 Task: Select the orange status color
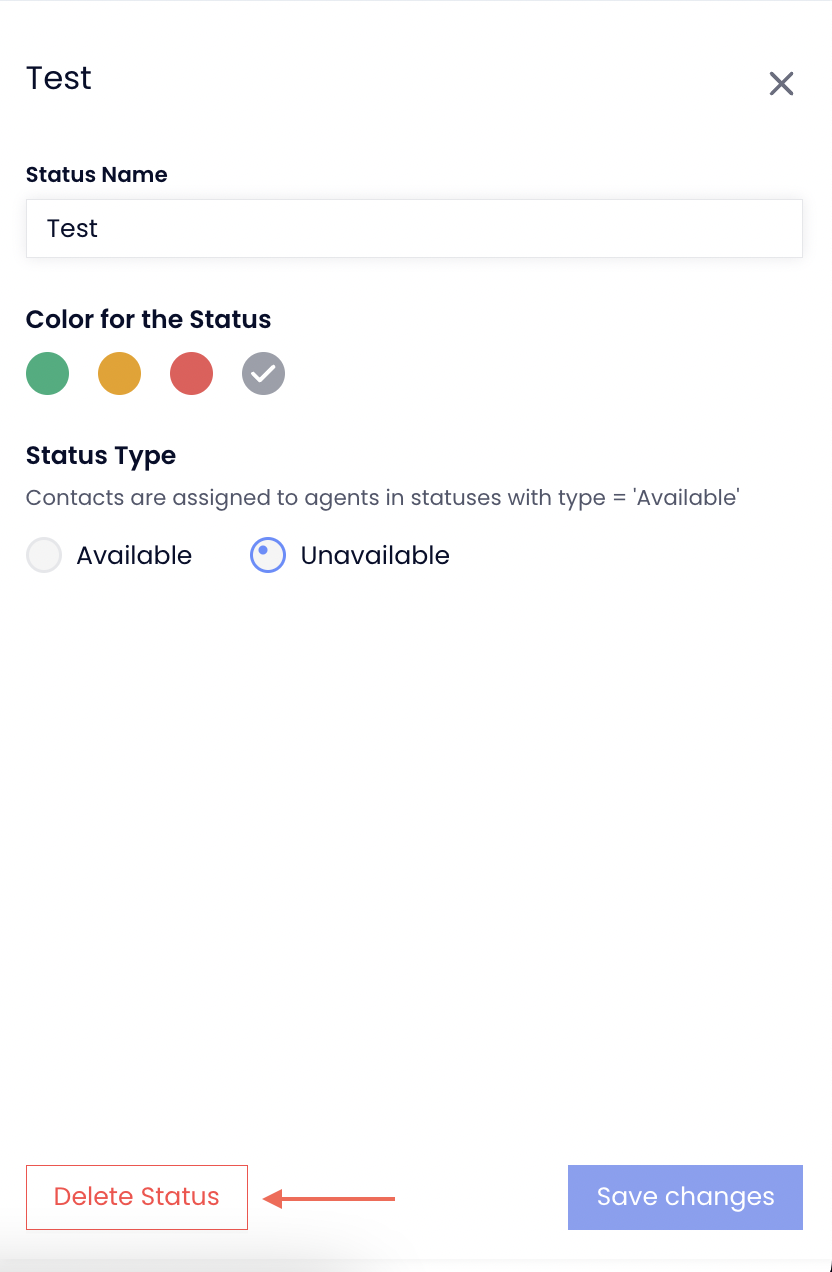click(120, 374)
